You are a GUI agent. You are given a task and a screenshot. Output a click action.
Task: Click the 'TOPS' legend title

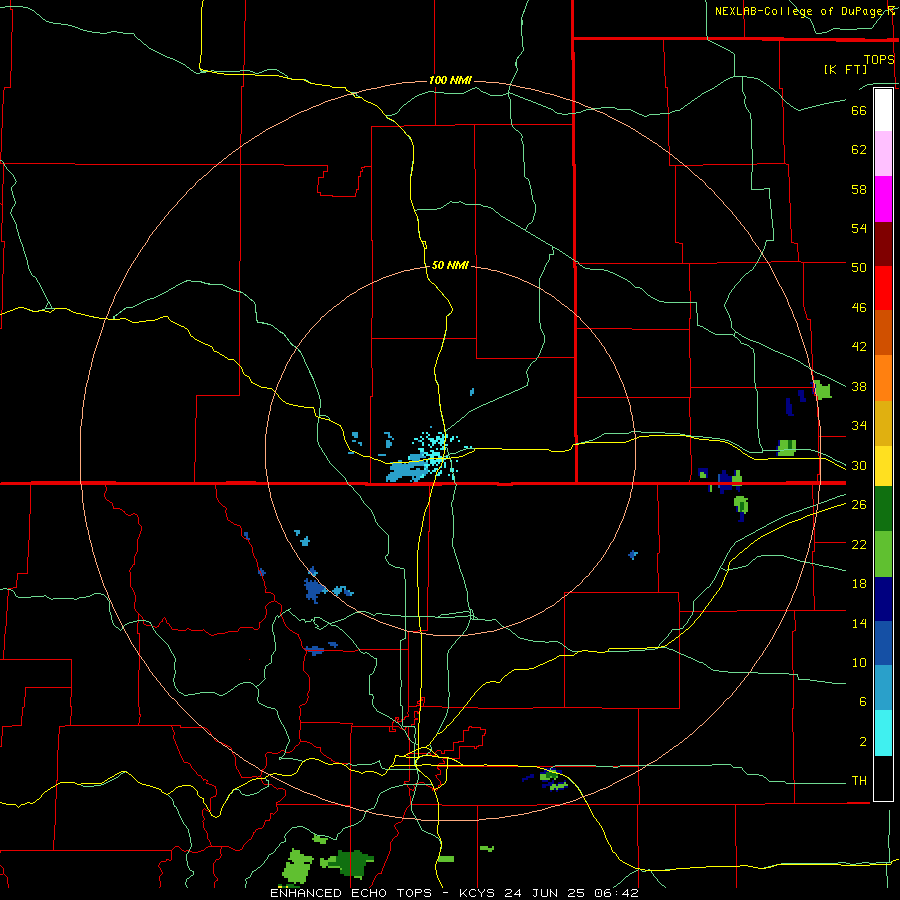click(879, 59)
